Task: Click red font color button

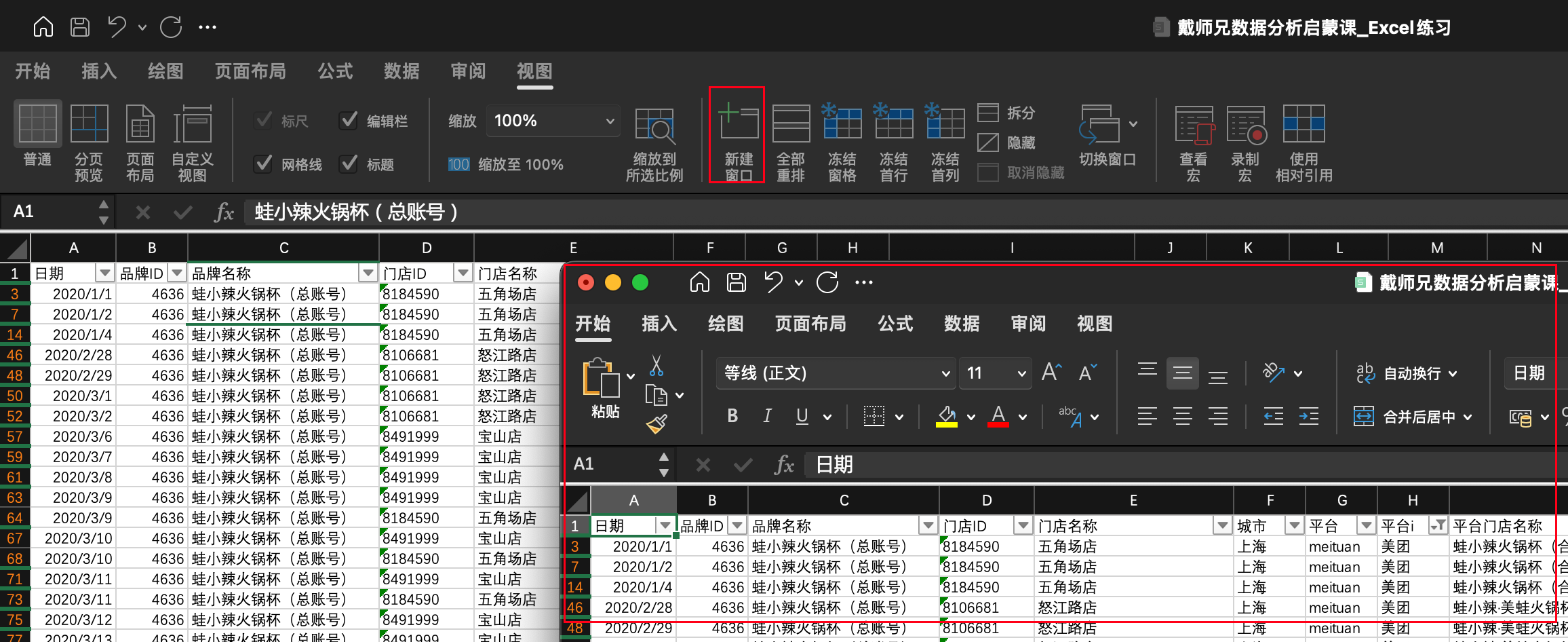Action: [x=998, y=416]
